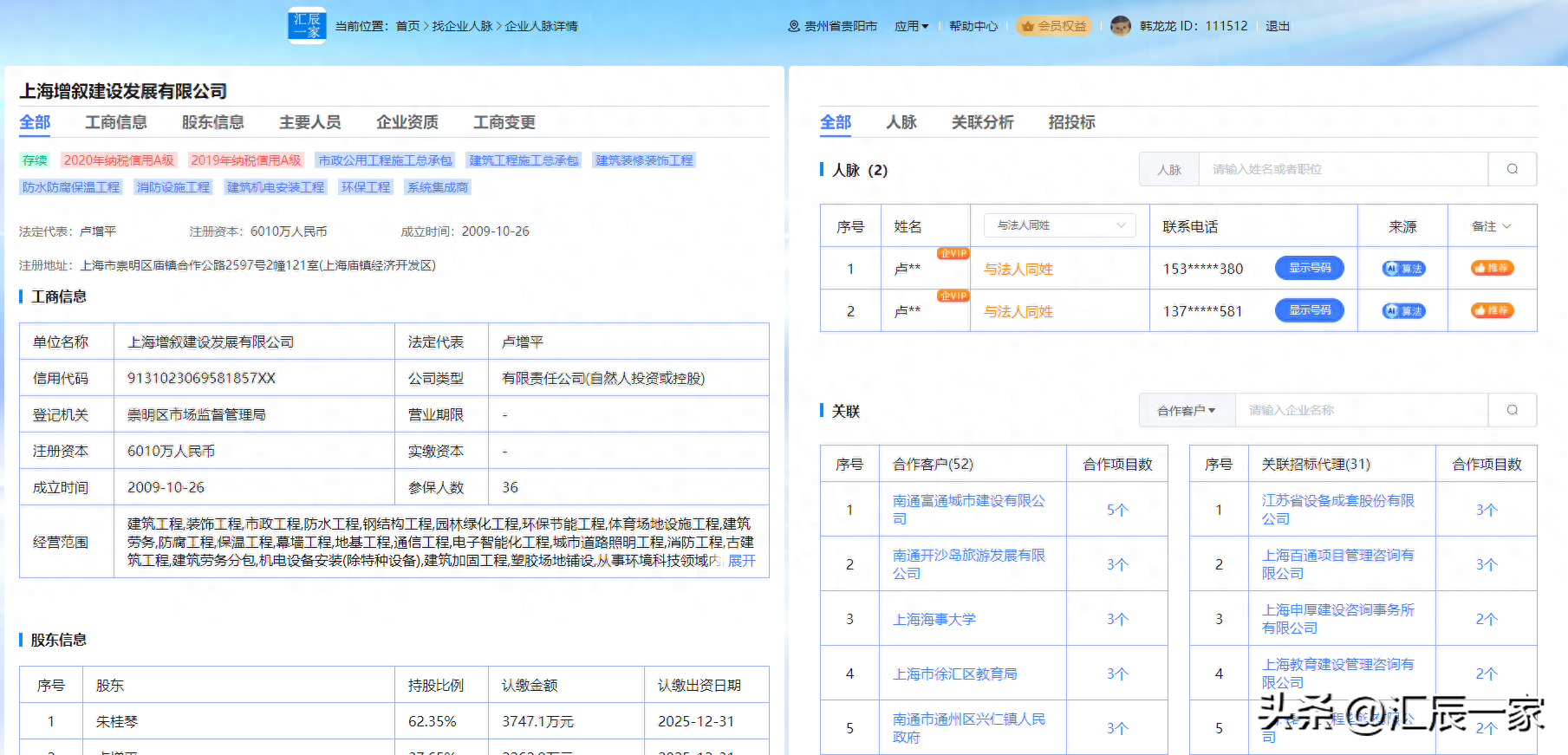Open the 合作客户 search type dropdown

coord(1187,410)
